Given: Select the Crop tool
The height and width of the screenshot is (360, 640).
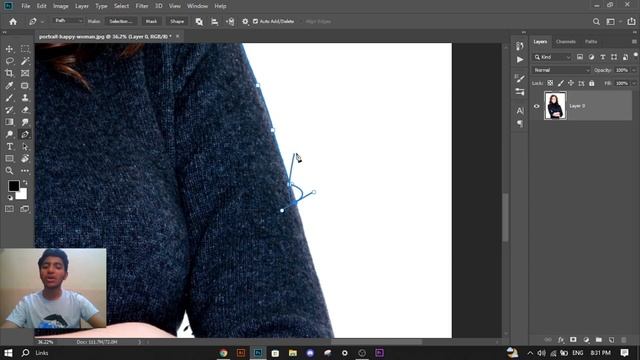Looking at the screenshot, I should point(9,73).
